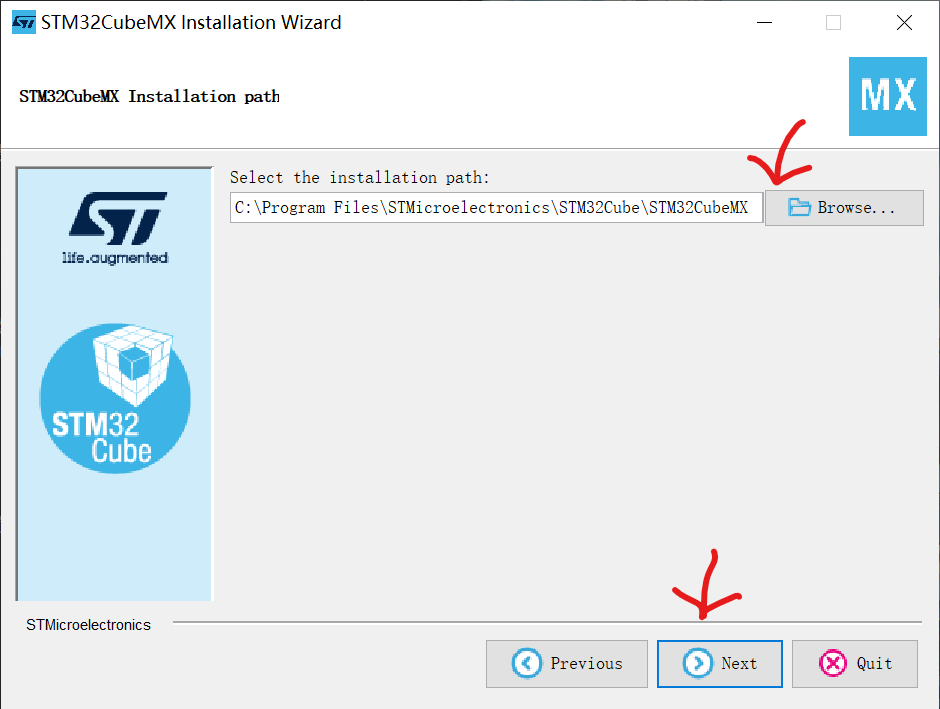
Task: Exit the installer with the Quit button
Action: 854,663
